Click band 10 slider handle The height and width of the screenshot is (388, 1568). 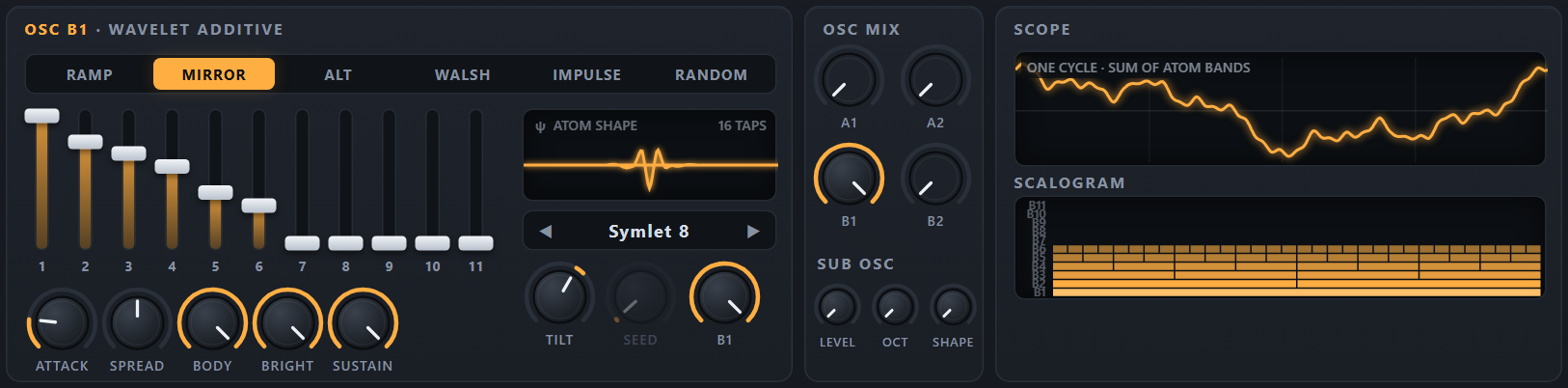click(432, 243)
